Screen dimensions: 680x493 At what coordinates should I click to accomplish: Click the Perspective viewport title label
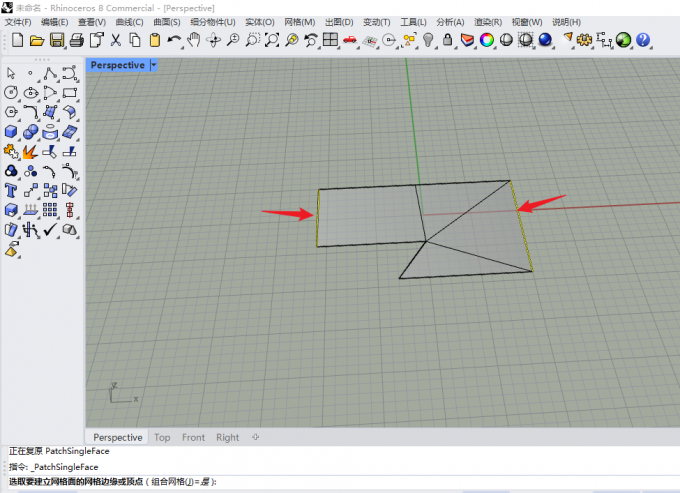118,65
